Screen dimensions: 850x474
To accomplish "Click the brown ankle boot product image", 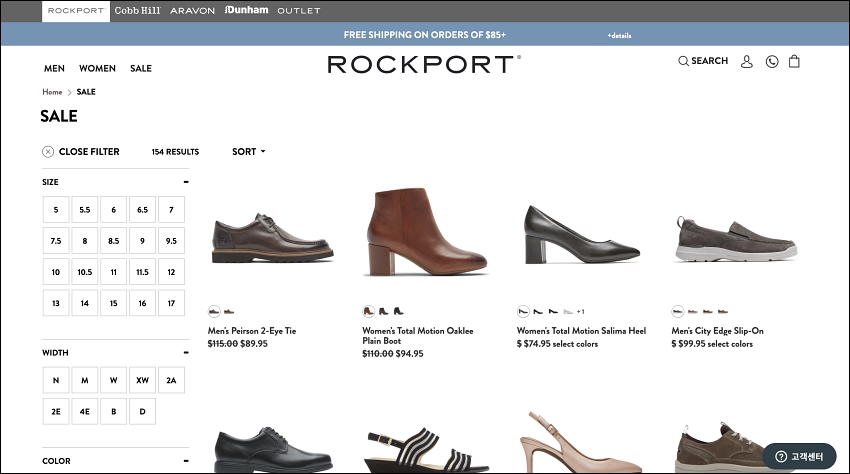I will [427, 232].
